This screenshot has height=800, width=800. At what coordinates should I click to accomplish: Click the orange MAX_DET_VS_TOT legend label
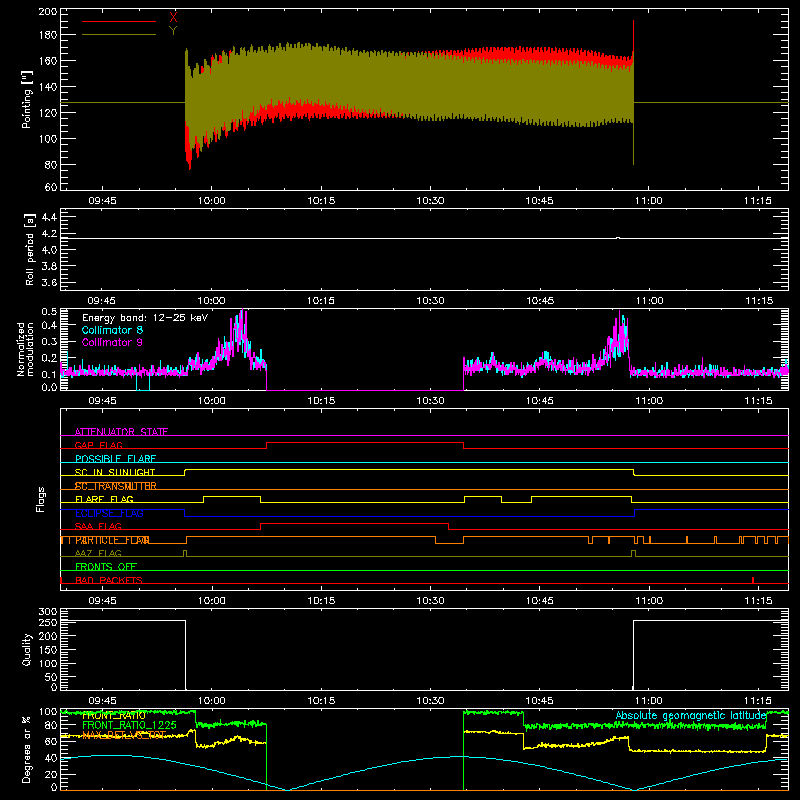coord(124,735)
